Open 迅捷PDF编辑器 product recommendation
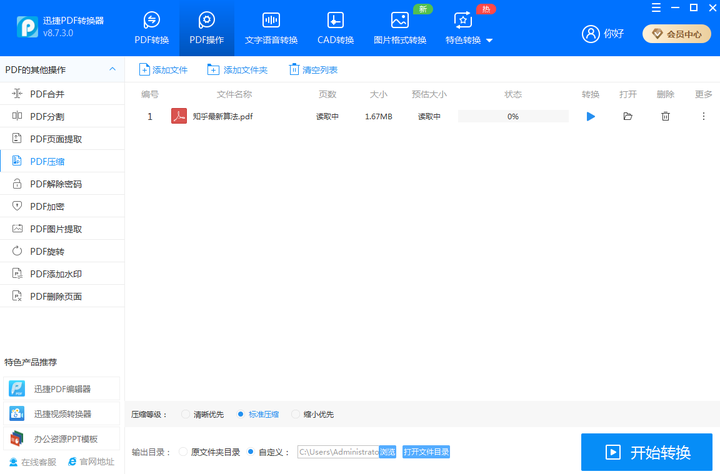Image resolution: width=720 pixels, height=474 pixels. (x=62, y=389)
